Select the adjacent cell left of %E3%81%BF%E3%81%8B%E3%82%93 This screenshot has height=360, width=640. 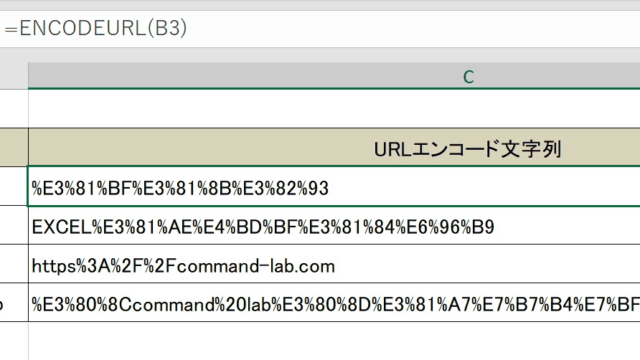click(x=14, y=186)
